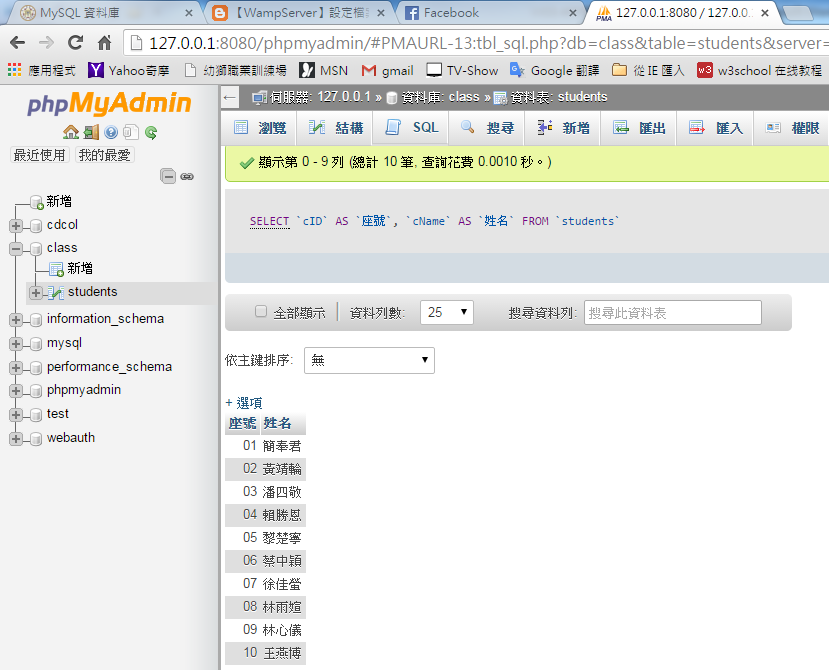829x670 pixels.
Task: Open the blue help documentation icon
Action: 111,132
